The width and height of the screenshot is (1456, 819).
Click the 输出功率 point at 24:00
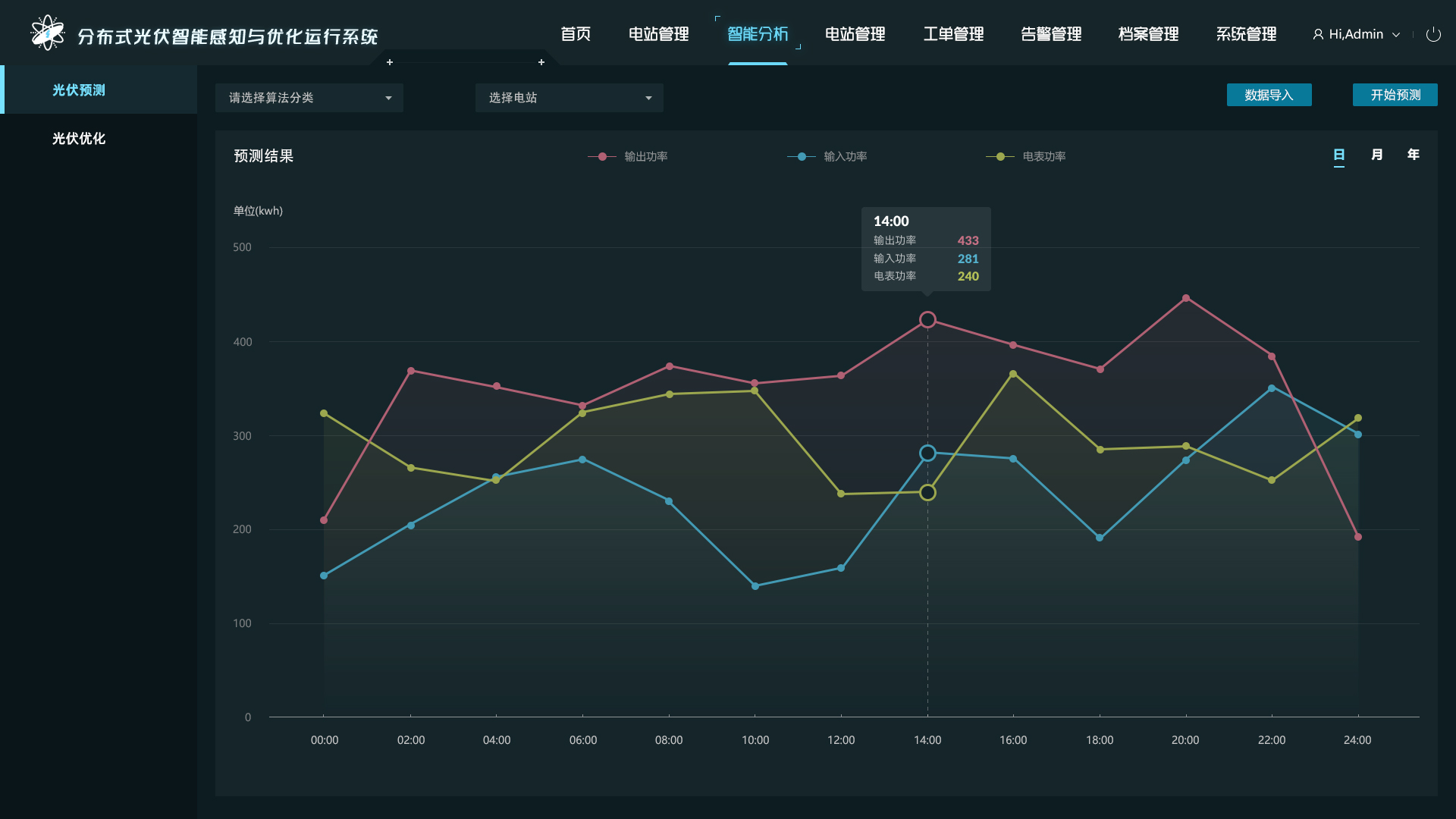click(x=1358, y=537)
